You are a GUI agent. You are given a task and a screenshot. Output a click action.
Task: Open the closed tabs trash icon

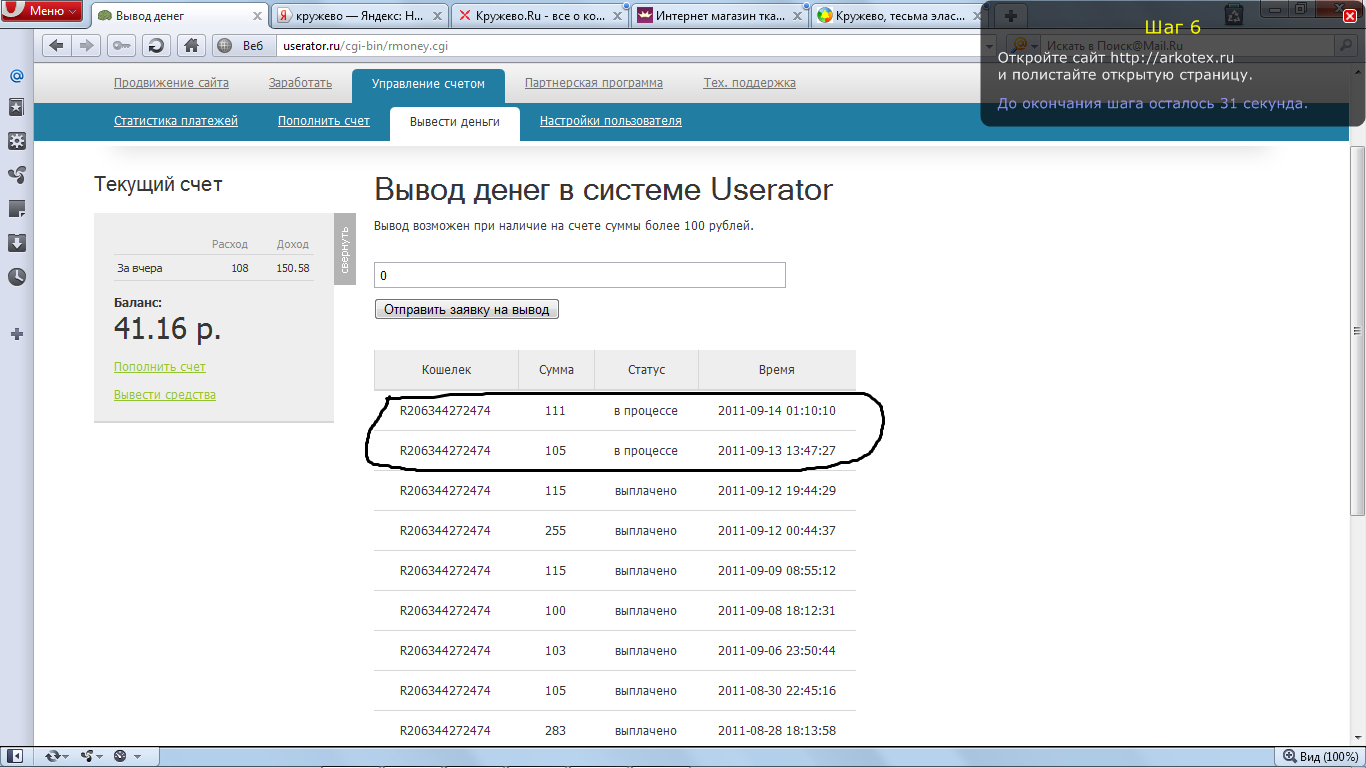(1234, 14)
